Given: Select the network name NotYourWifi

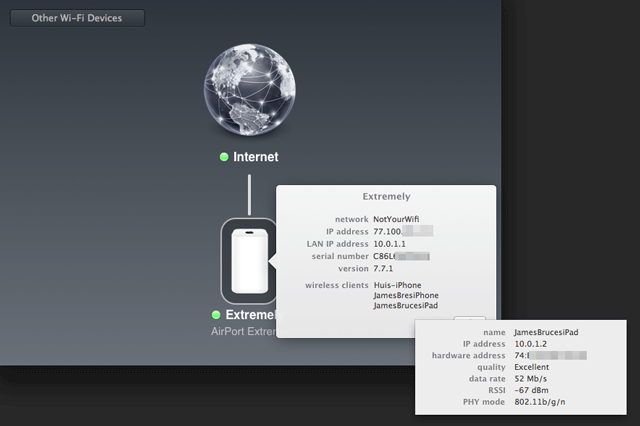Looking at the screenshot, I should click(396, 219).
